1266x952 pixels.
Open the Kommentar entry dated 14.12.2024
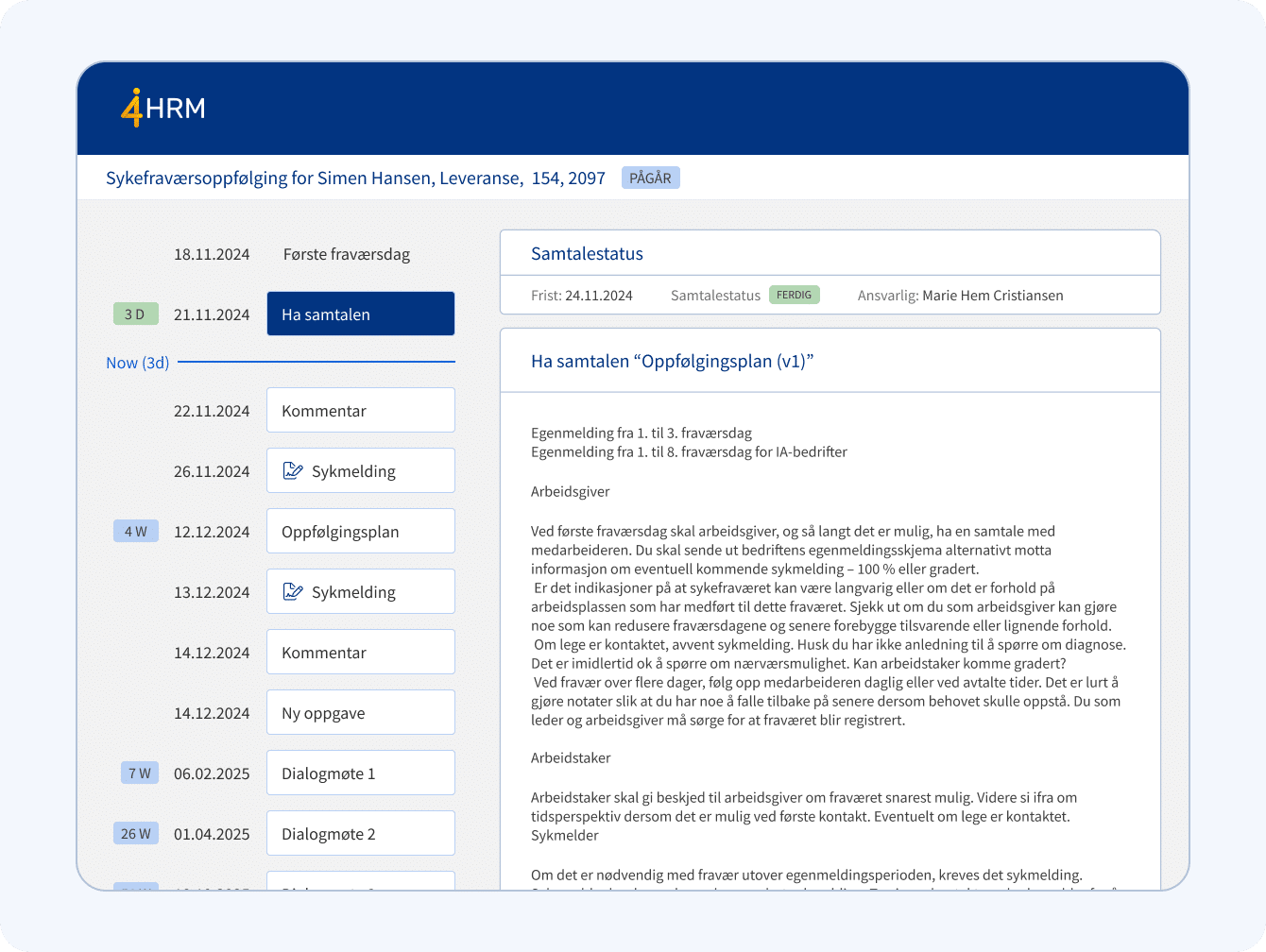coord(360,653)
